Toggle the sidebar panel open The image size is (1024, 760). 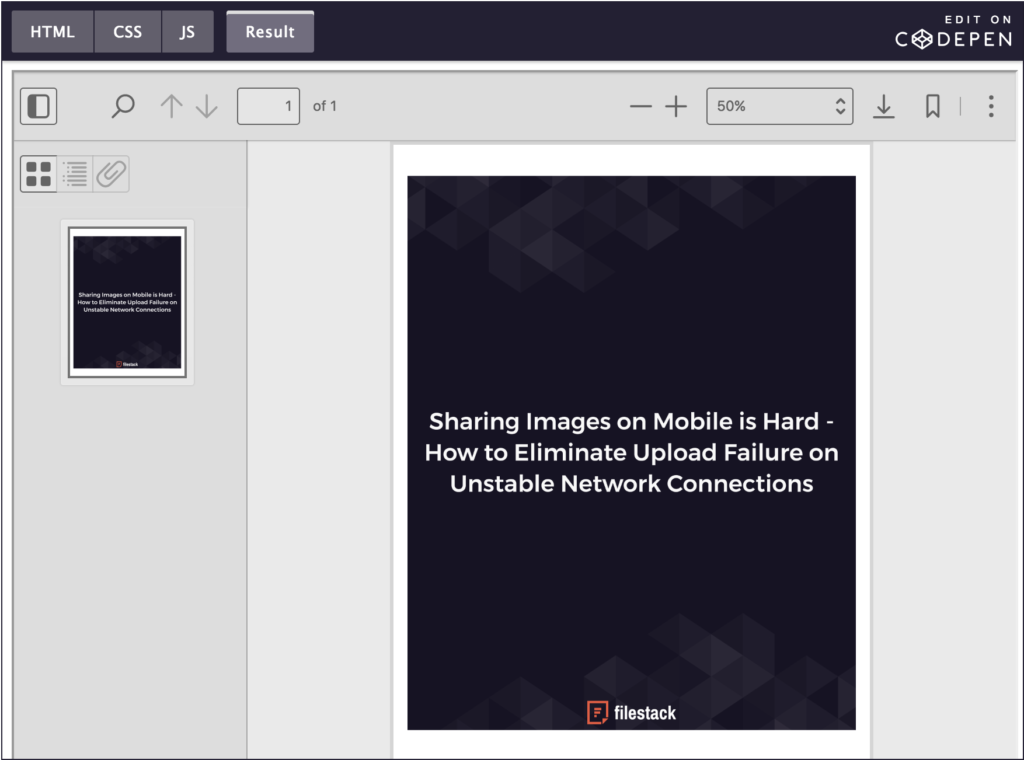tap(38, 105)
